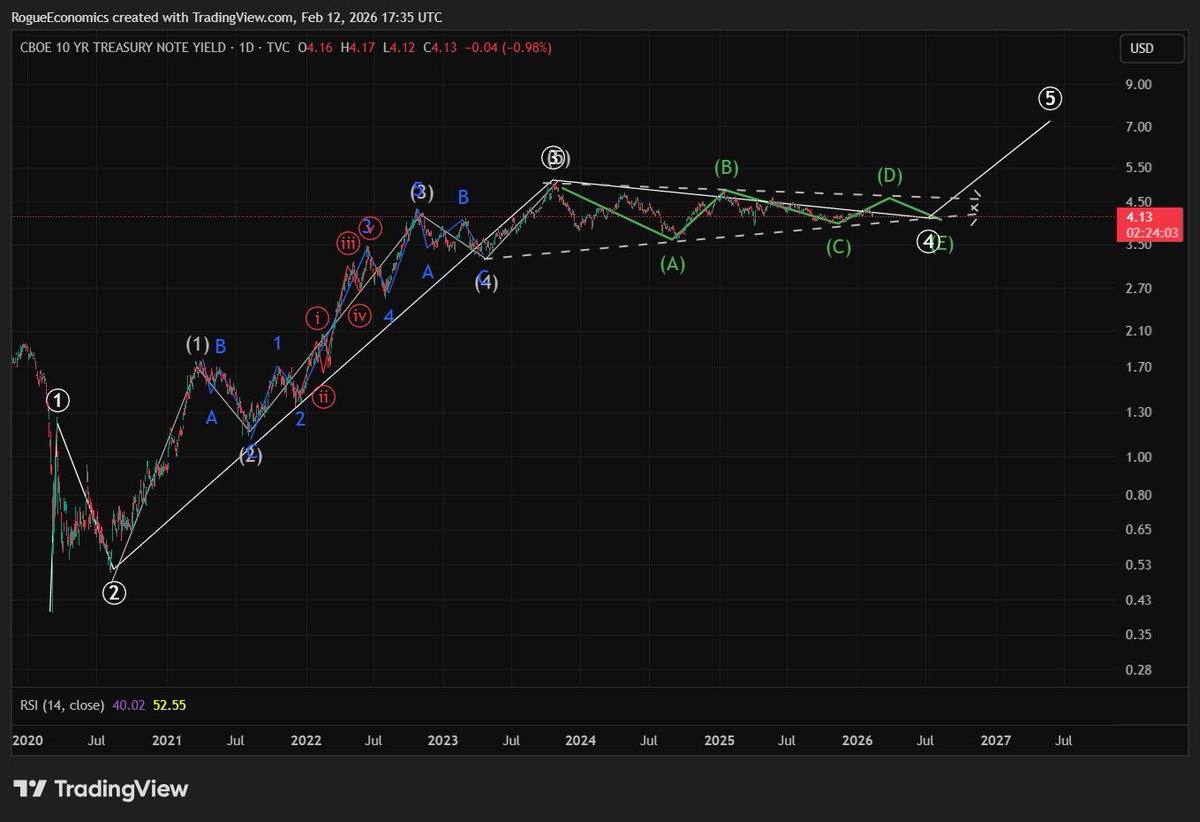Click the 2027 time axis label
The height and width of the screenshot is (822, 1200).
pyautogui.click(x=995, y=741)
